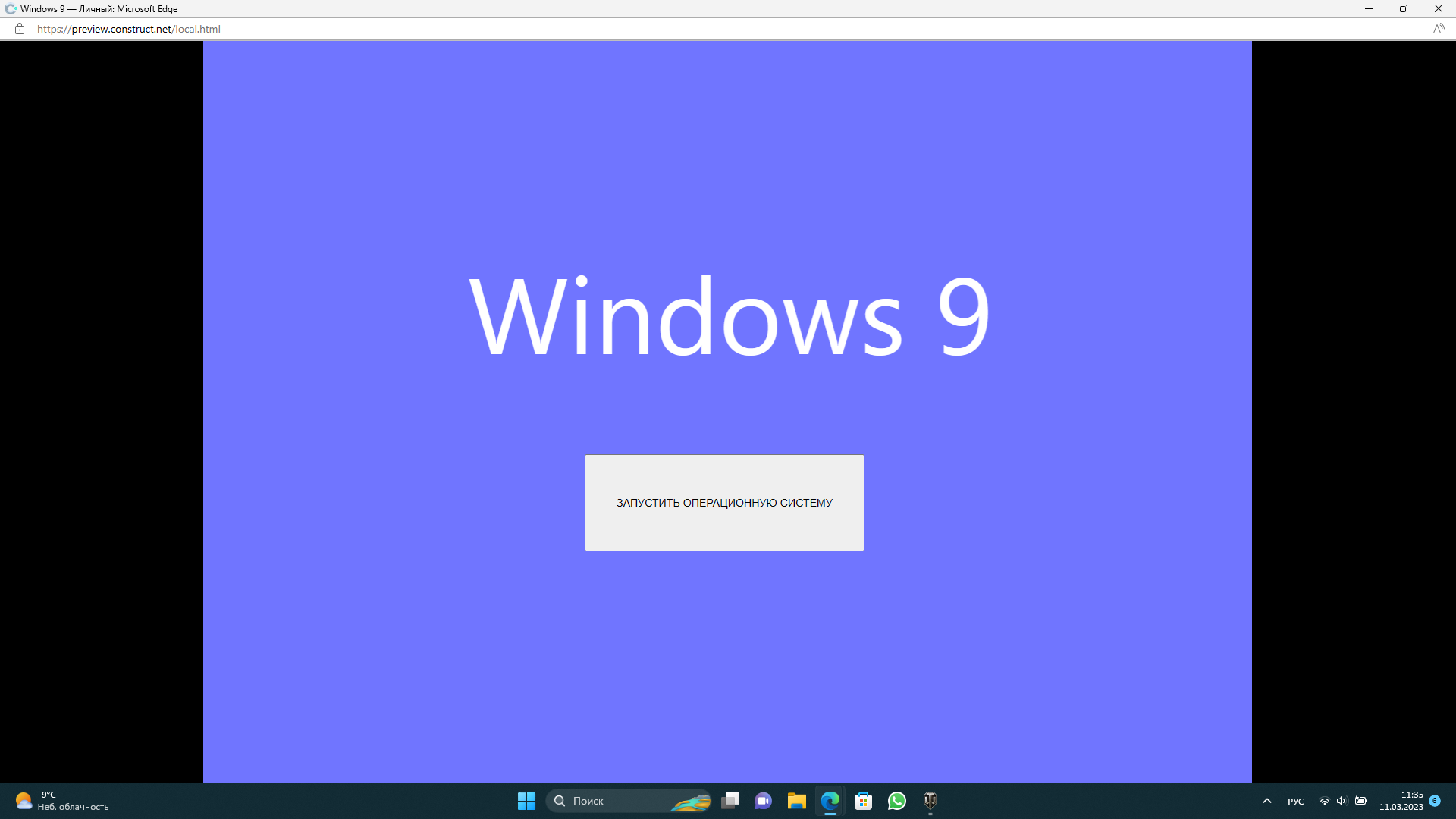Open File Explorer from the taskbar

pos(797,801)
